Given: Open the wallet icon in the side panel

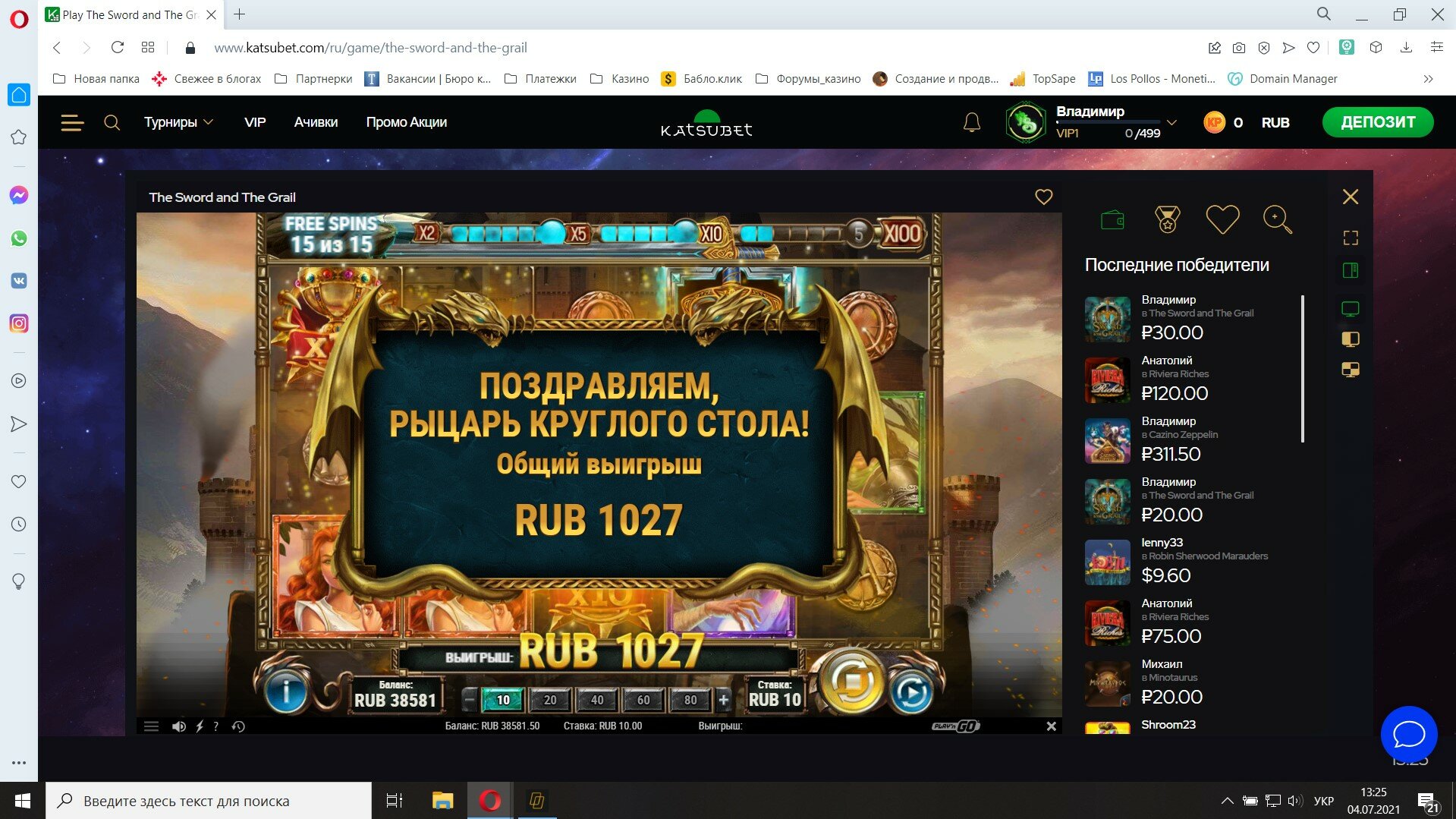Looking at the screenshot, I should coord(1112,220).
